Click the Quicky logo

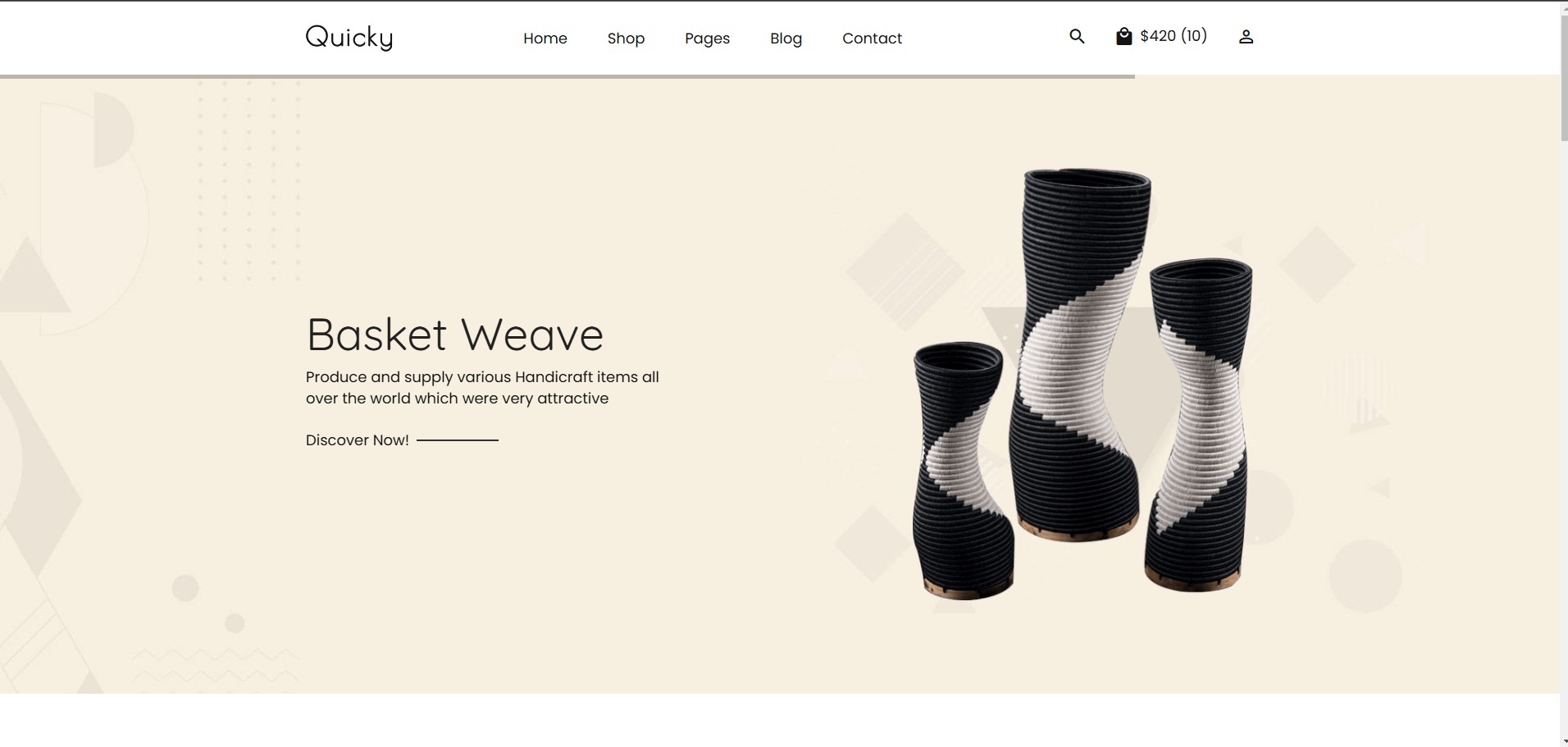click(x=349, y=37)
